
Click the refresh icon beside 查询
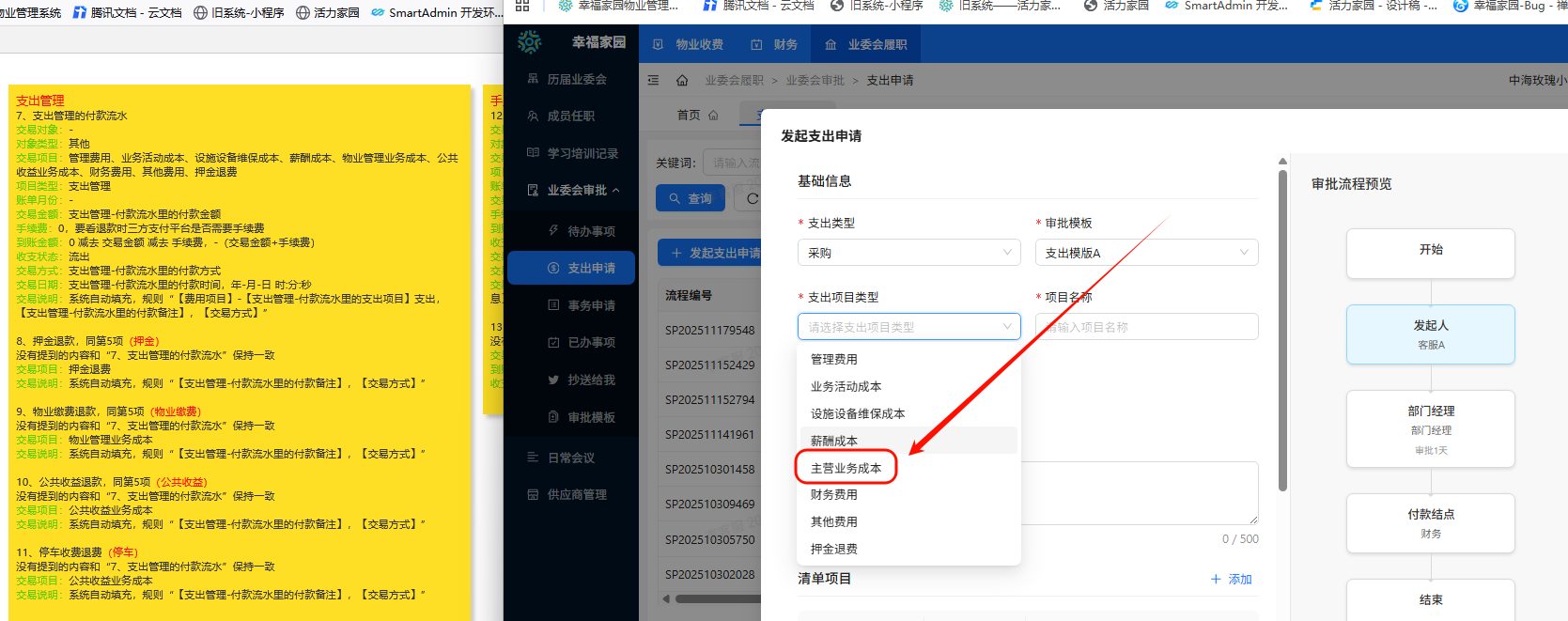[x=752, y=198]
